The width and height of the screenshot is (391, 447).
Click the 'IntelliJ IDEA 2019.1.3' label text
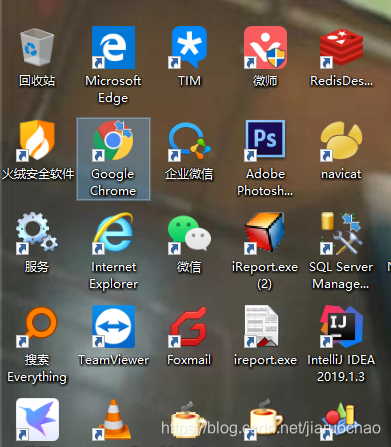pos(341,368)
